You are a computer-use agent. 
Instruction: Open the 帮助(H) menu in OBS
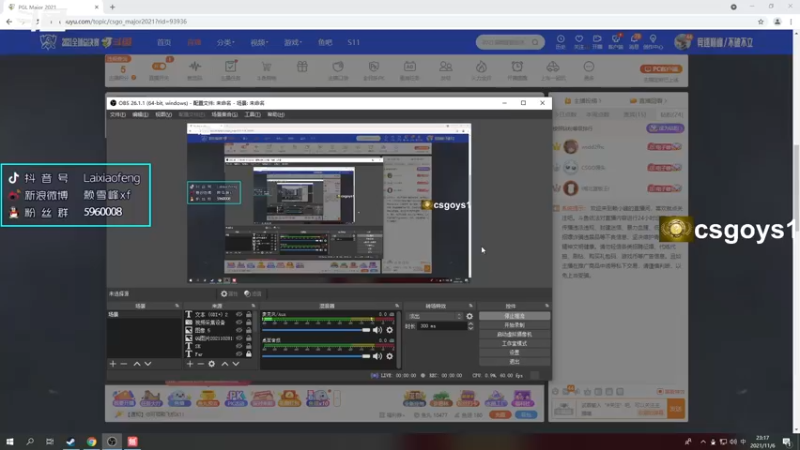tap(276, 115)
